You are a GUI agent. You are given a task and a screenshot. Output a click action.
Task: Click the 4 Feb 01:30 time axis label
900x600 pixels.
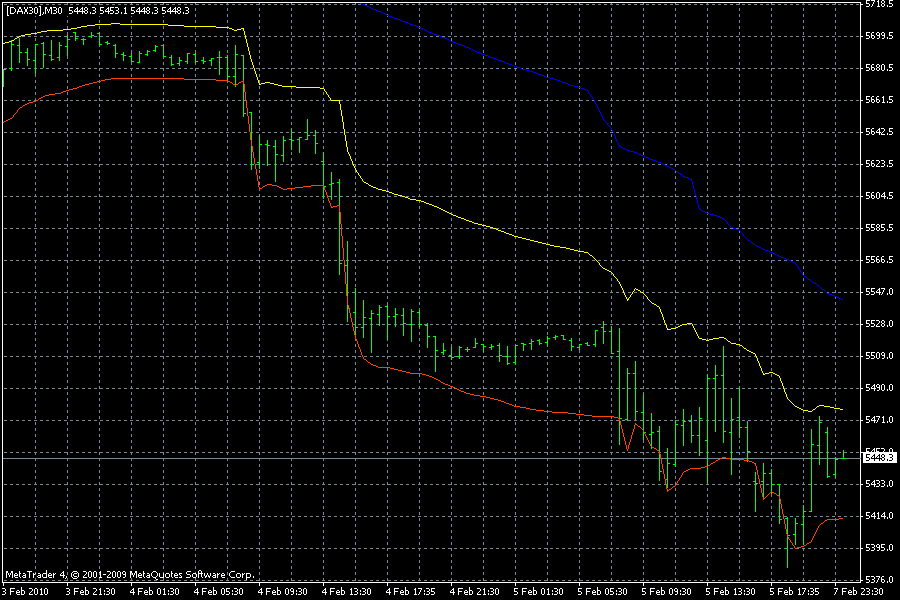pyautogui.click(x=154, y=592)
